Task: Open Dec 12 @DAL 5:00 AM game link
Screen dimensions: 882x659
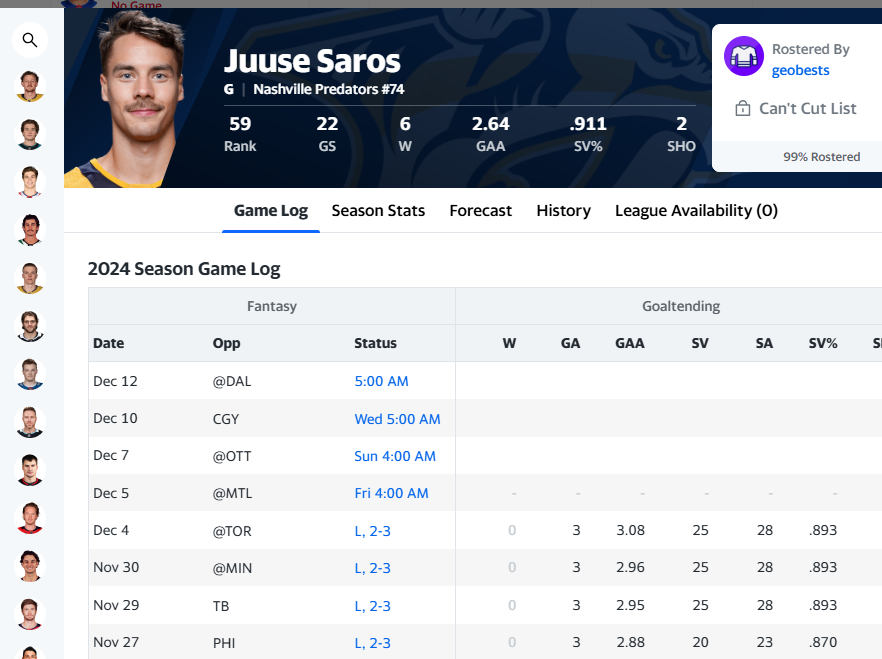Action: coord(381,381)
